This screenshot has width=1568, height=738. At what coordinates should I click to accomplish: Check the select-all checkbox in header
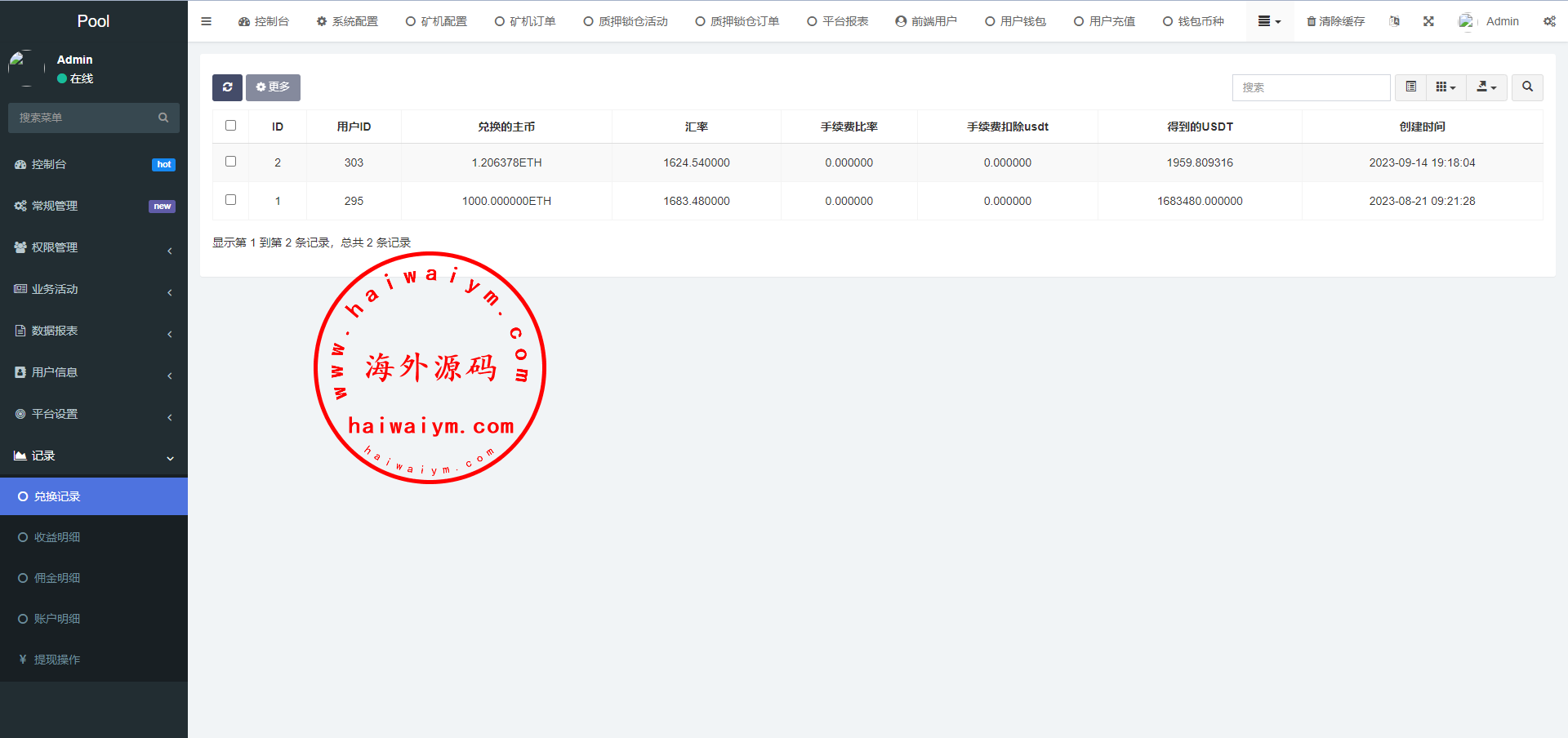coord(230,126)
